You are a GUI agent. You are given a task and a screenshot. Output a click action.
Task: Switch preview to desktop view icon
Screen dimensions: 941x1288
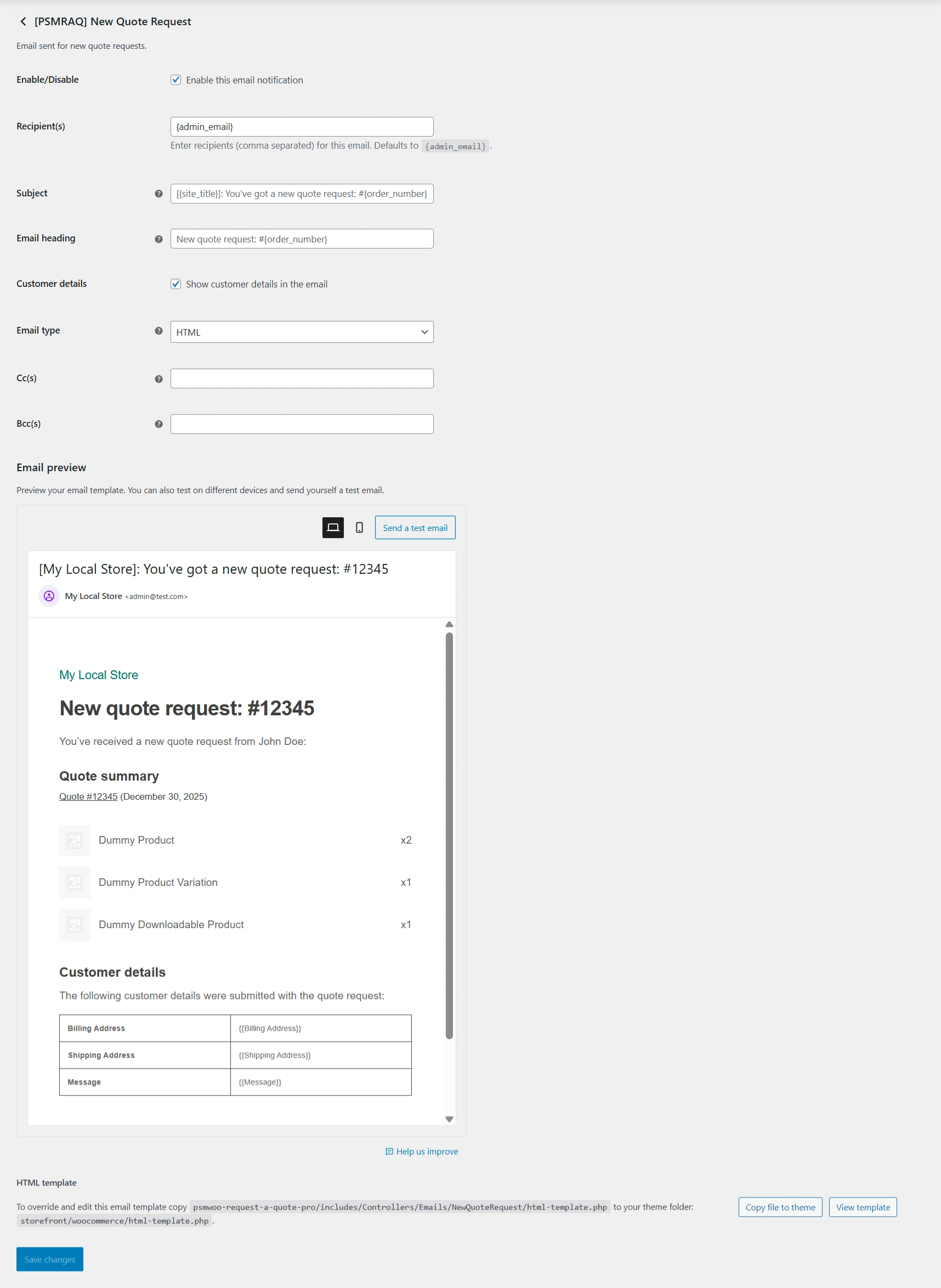pyautogui.click(x=333, y=528)
